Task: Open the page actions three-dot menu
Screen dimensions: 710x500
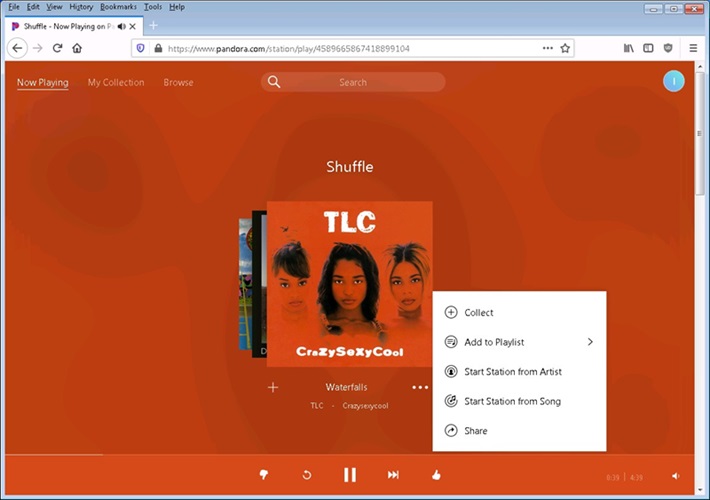Action: pos(547,48)
